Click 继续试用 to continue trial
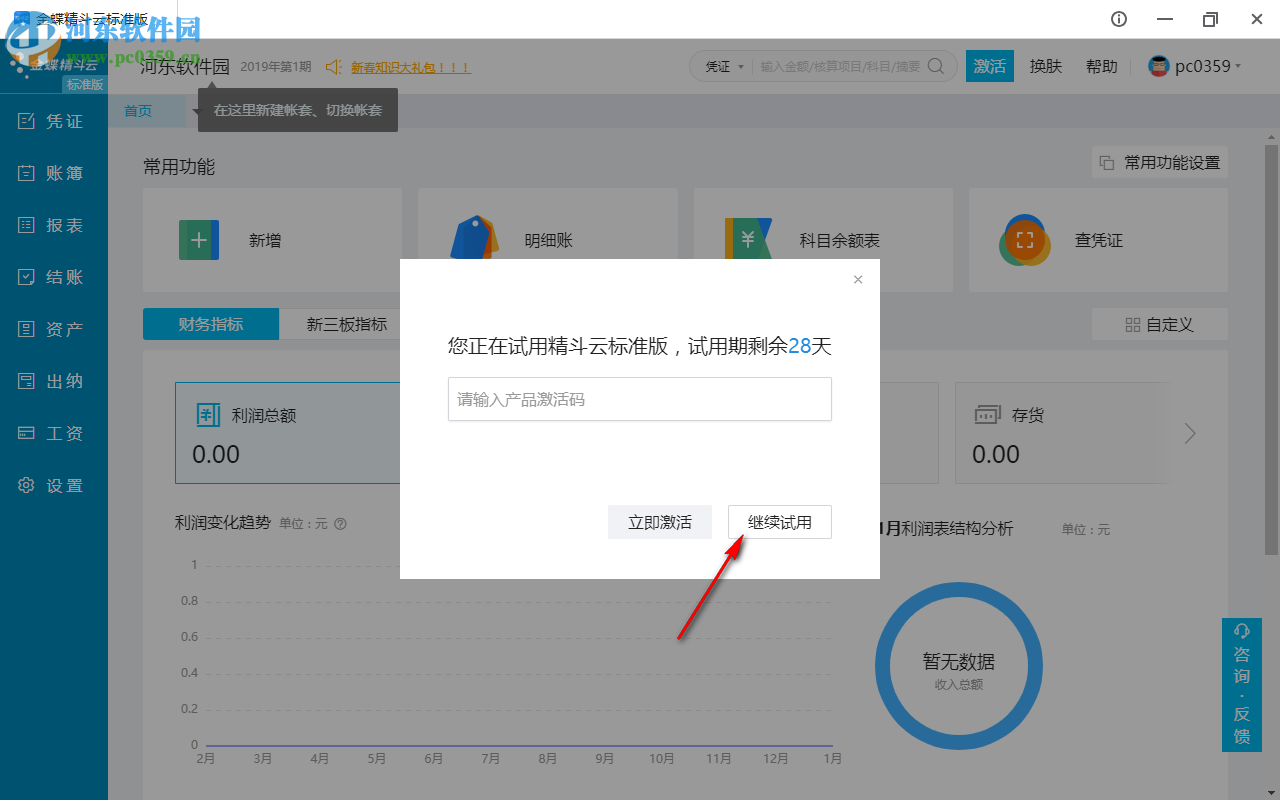 779,521
